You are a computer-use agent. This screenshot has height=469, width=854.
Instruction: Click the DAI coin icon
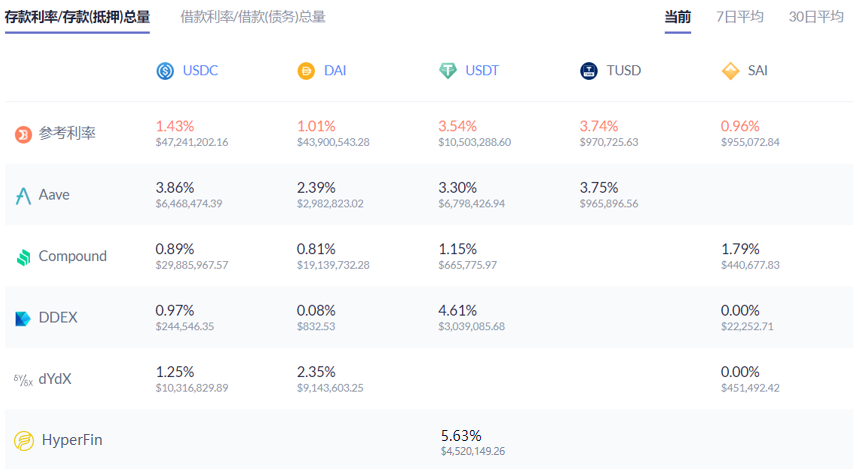click(306, 71)
